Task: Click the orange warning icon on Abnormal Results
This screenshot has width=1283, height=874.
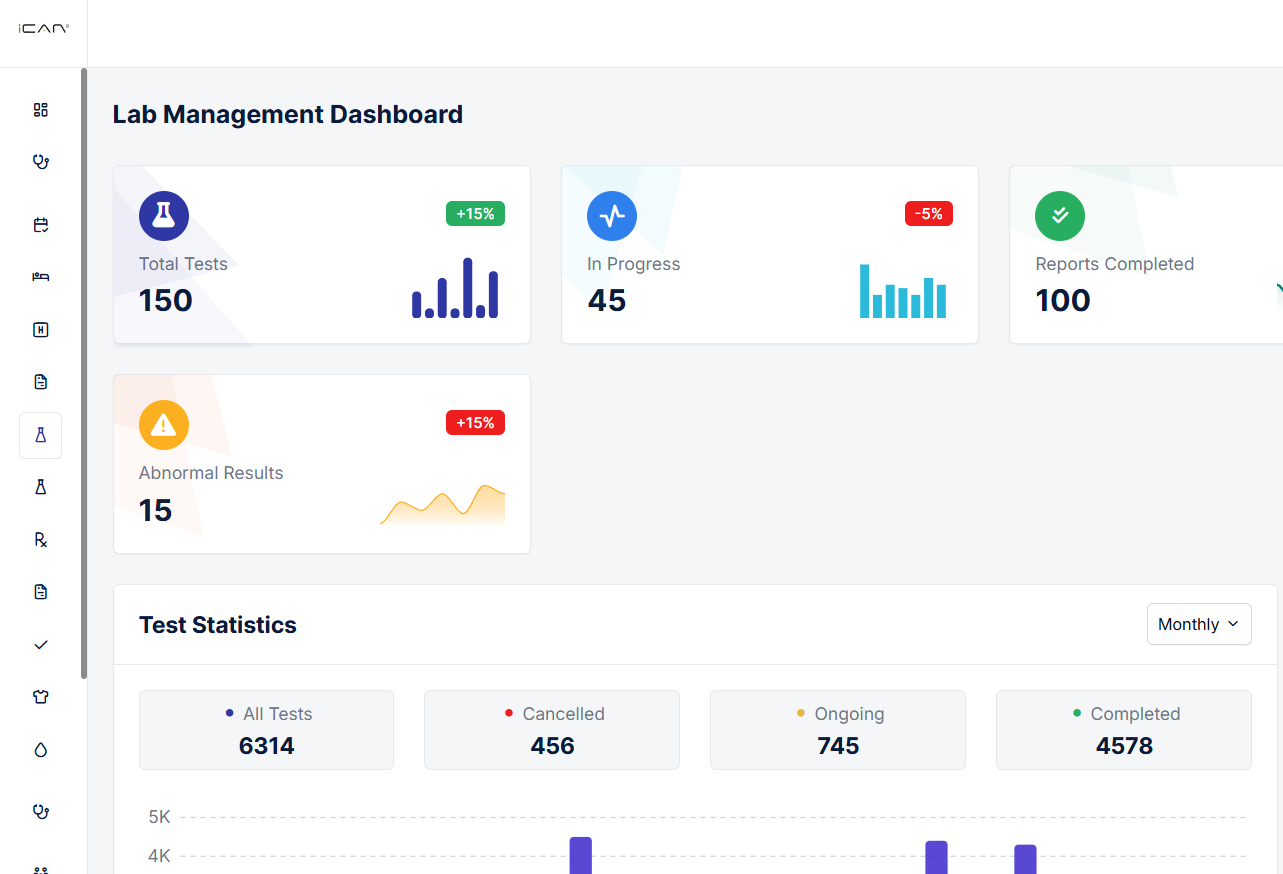Action: click(x=164, y=425)
